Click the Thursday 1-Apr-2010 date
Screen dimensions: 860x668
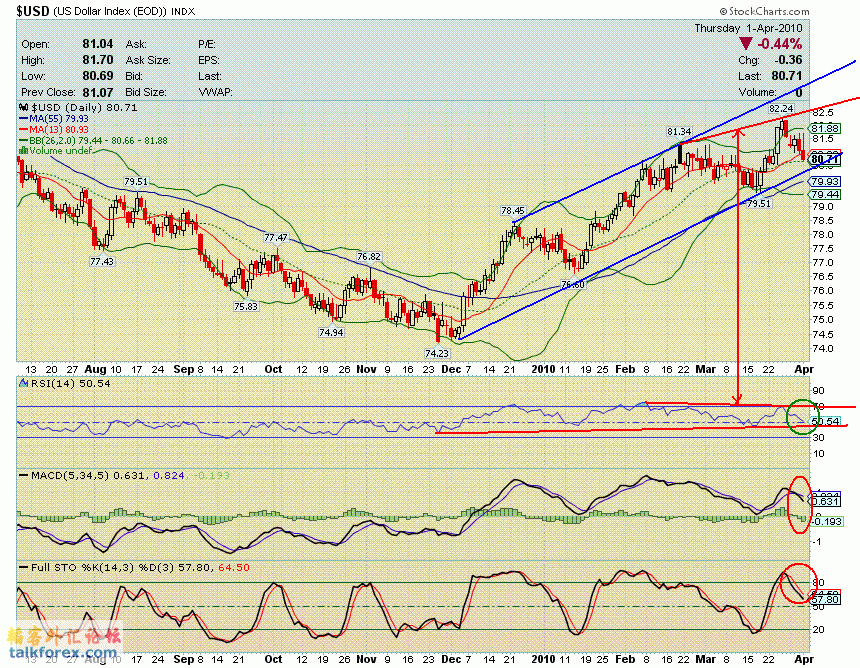pos(748,28)
